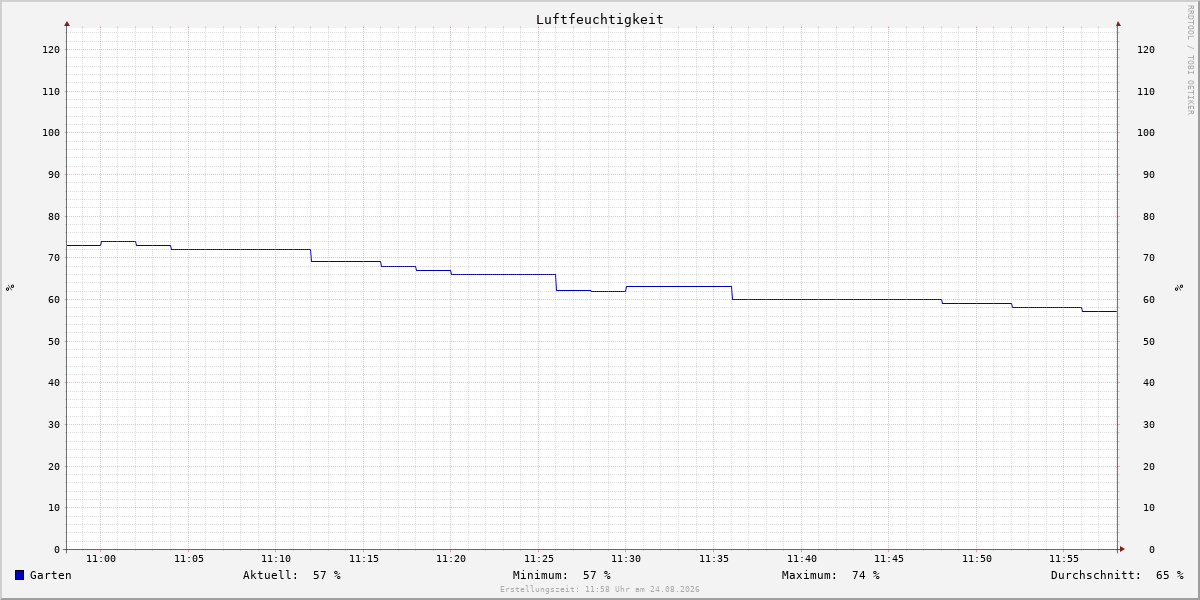The image size is (1200, 600).
Task: Click the Durchschnitt 65 % readout
Action: point(1117,575)
